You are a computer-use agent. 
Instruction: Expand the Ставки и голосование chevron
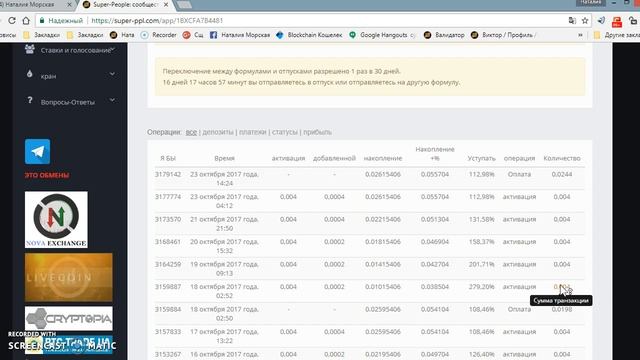click(113, 49)
